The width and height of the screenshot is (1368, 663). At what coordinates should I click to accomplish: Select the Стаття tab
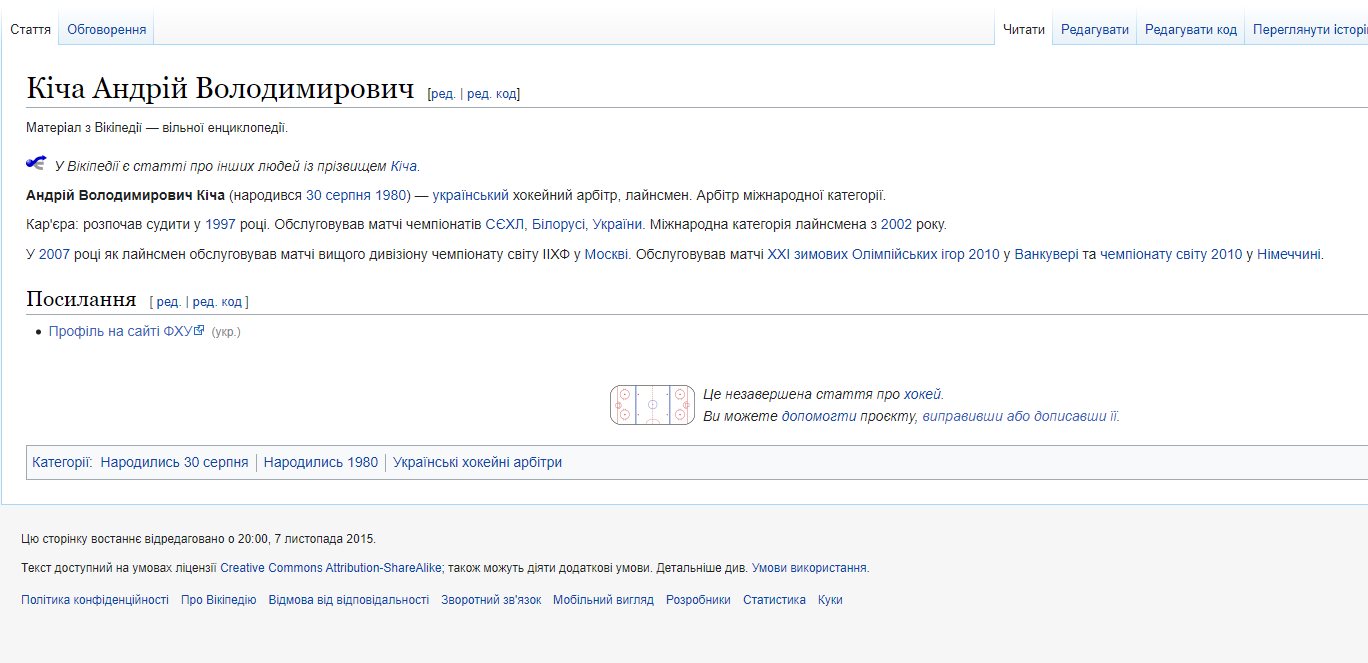click(x=30, y=30)
